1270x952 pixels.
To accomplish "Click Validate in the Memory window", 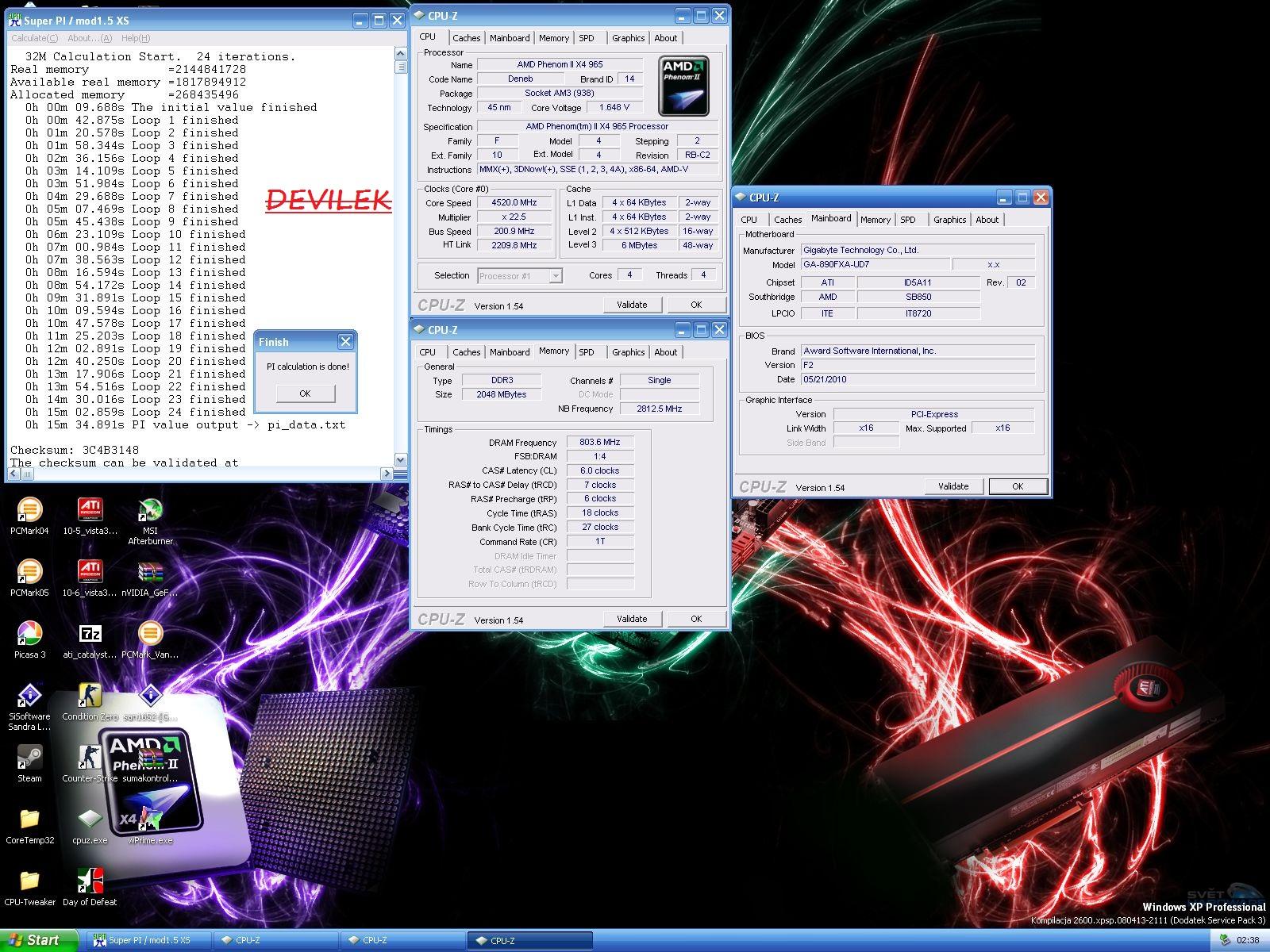I will pyautogui.click(x=632, y=619).
